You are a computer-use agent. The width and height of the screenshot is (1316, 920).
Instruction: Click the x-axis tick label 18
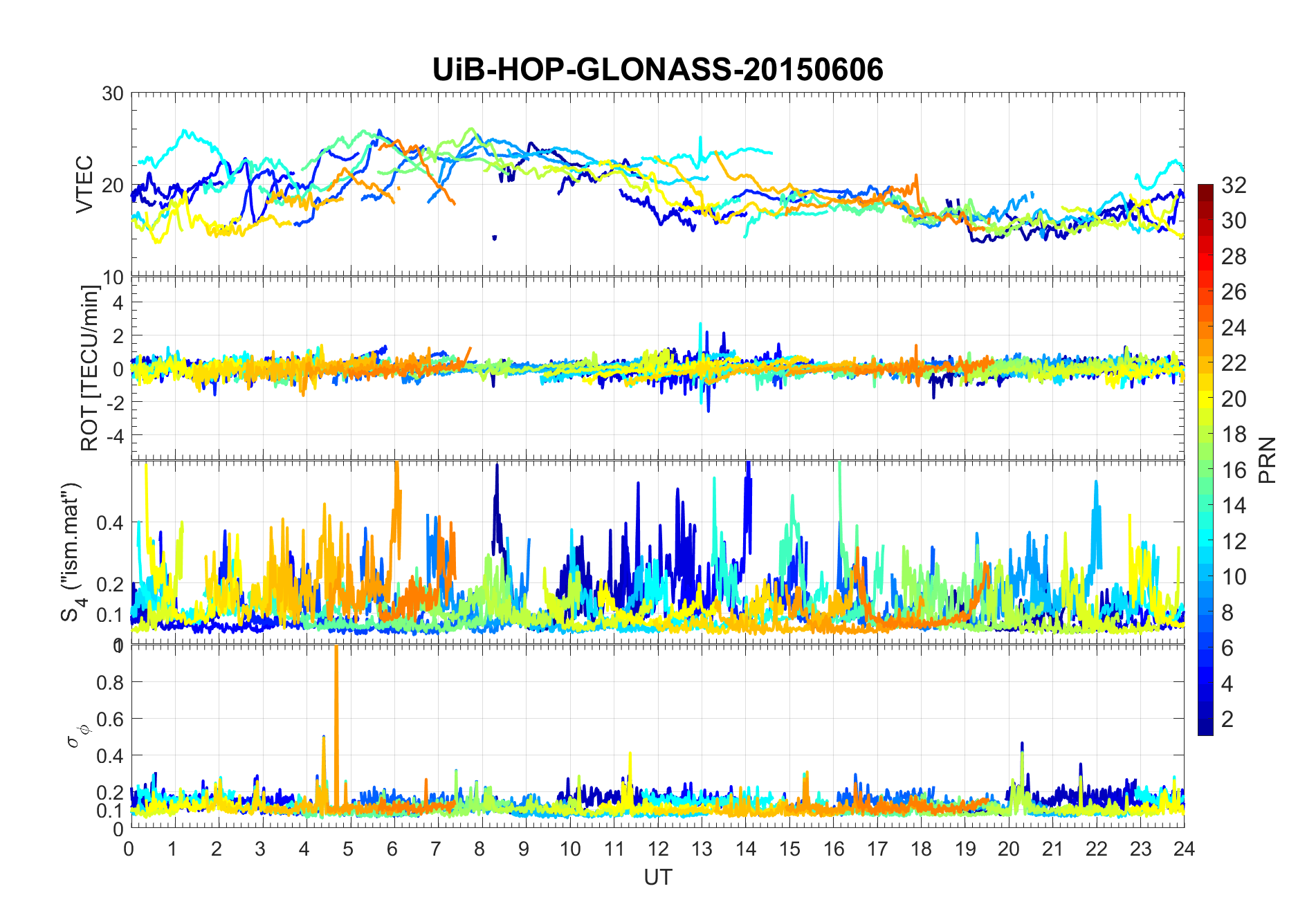(921, 849)
